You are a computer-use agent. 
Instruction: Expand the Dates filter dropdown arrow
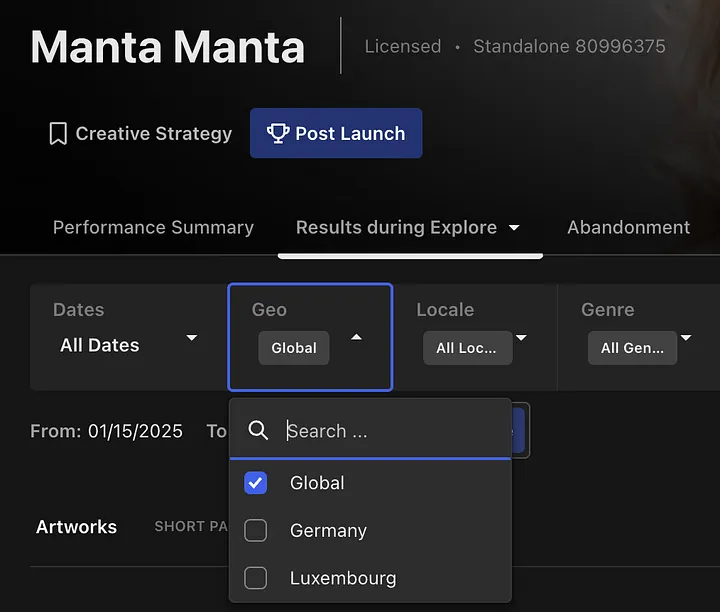[x=192, y=338]
